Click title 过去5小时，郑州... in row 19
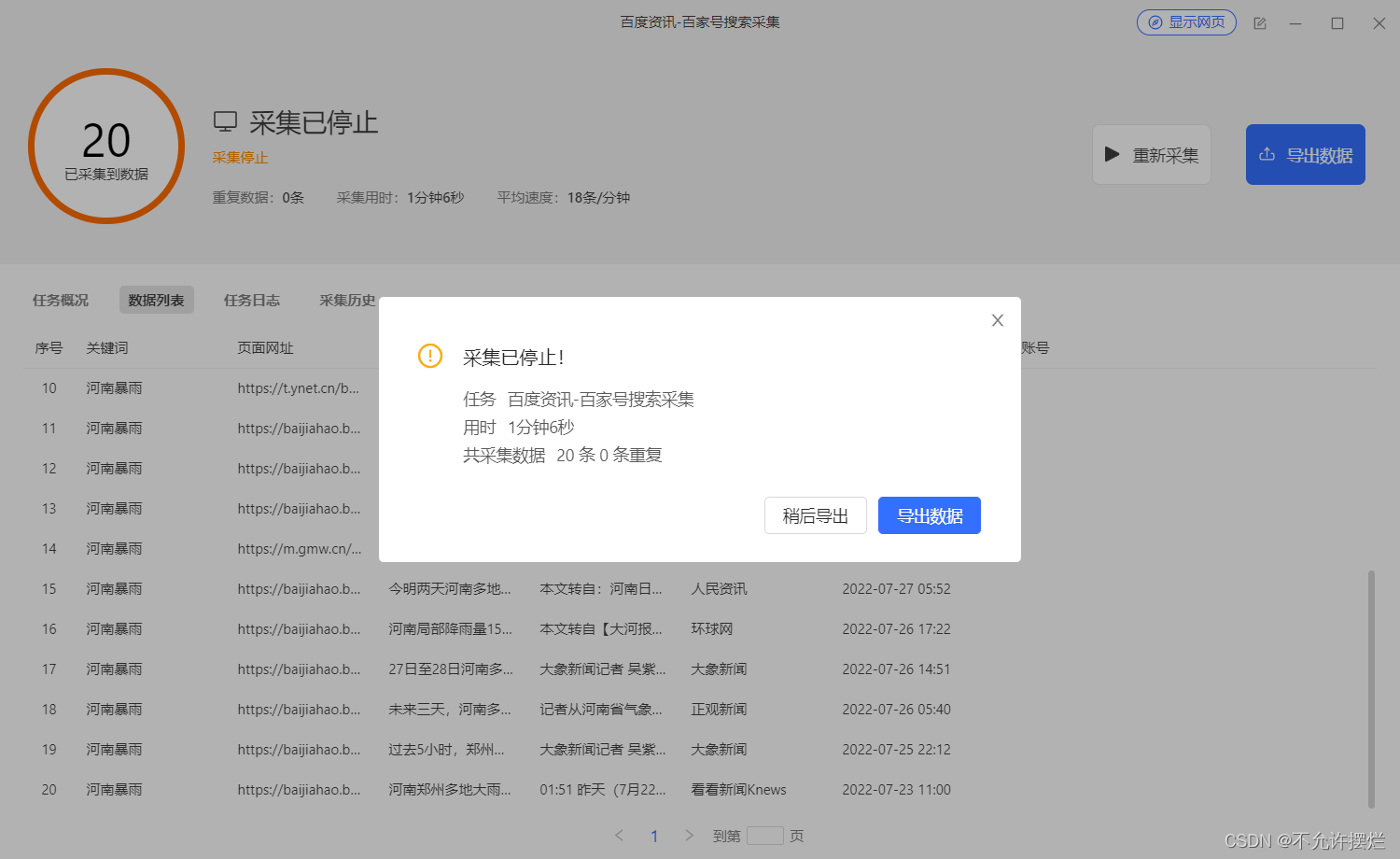This screenshot has width=1400, height=859. point(446,750)
